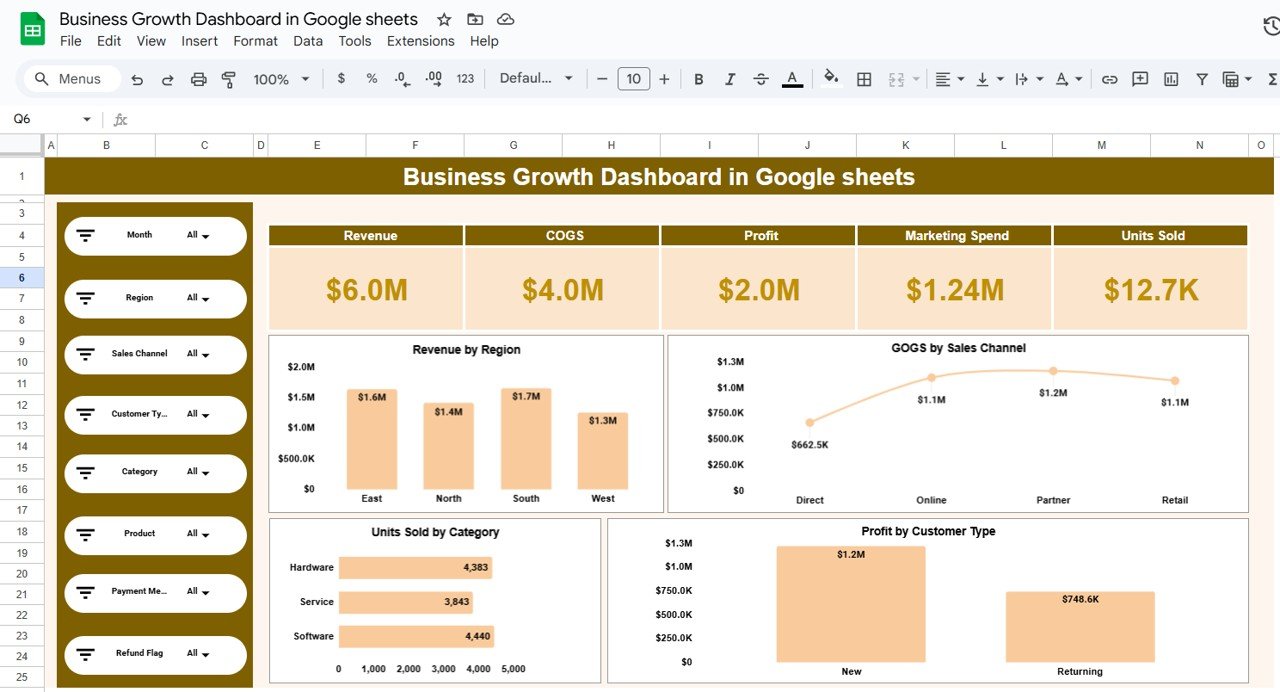Open the Data menu
1280x692 pixels.
coord(307,41)
